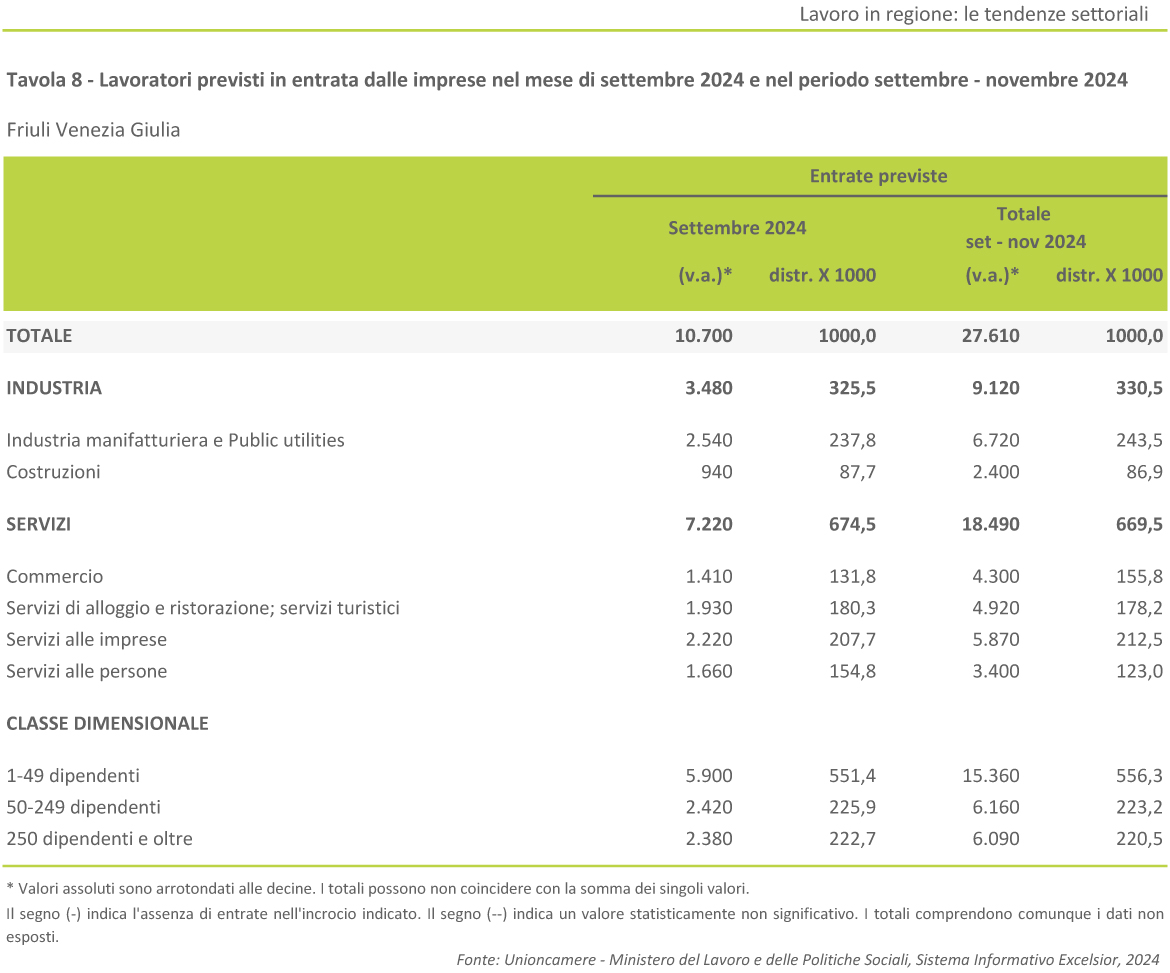Click the INDUSTRIA value "9.120"
Image resolution: width=1170 pixels, height=973 pixels.
(995, 388)
